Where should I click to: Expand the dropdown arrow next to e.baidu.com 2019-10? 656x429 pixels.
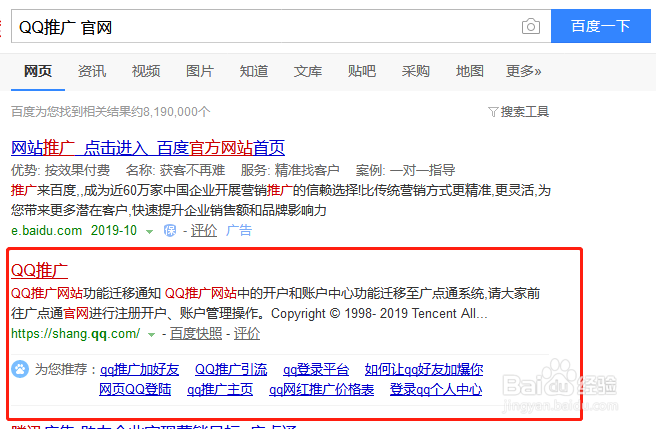(x=149, y=231)
